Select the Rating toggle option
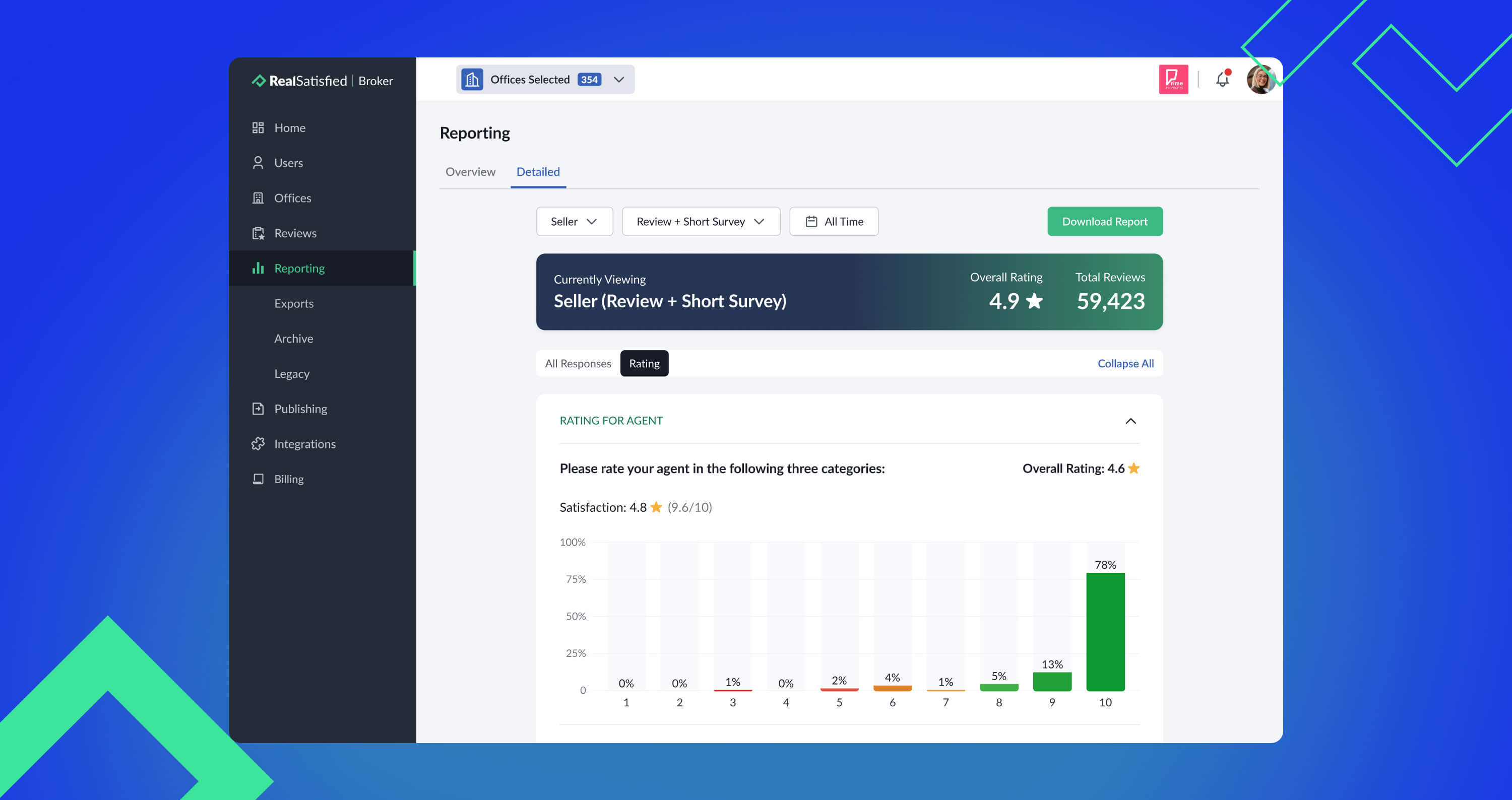The width and height of the screenshot is (1512, 800). (644, 364)
